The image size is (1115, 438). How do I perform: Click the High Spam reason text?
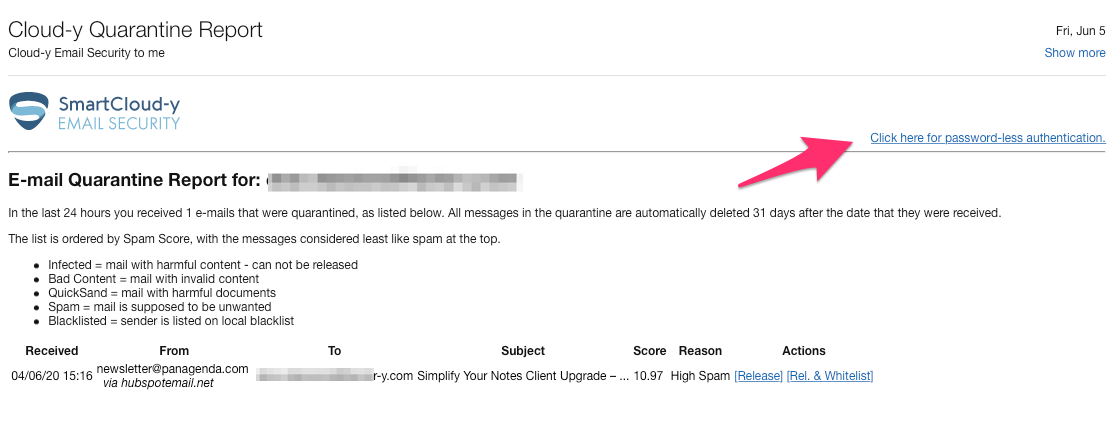point(700,376)
